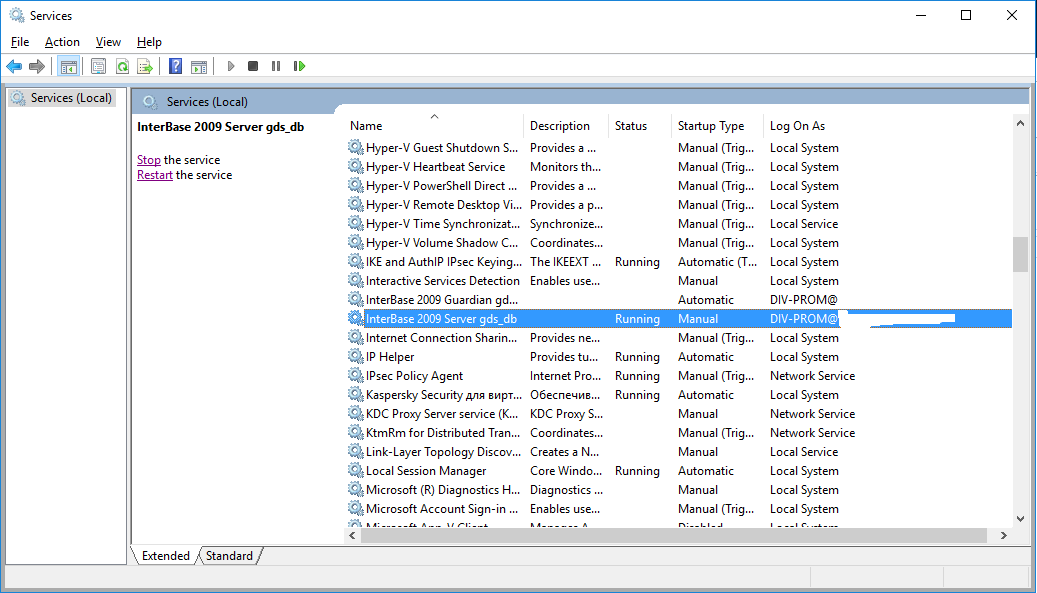
Task: Open the Action menu
Action: point(62,42)
